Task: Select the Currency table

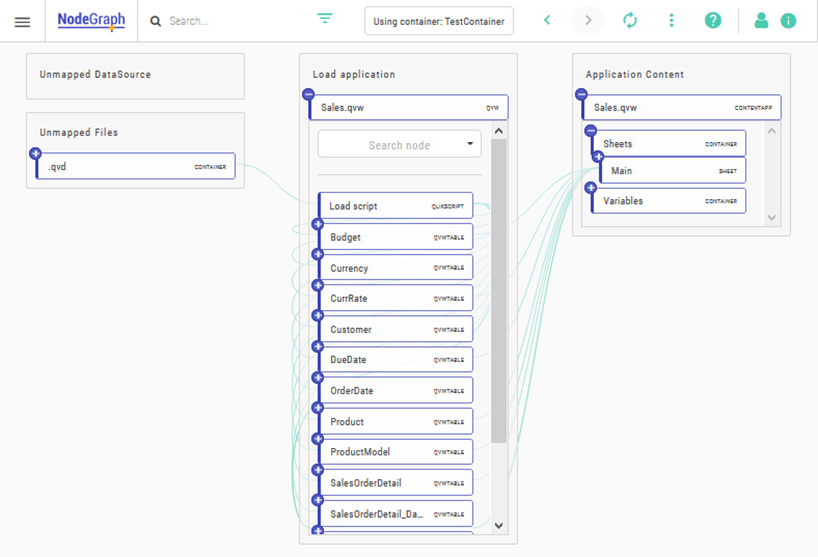Action: click(396, 268)
